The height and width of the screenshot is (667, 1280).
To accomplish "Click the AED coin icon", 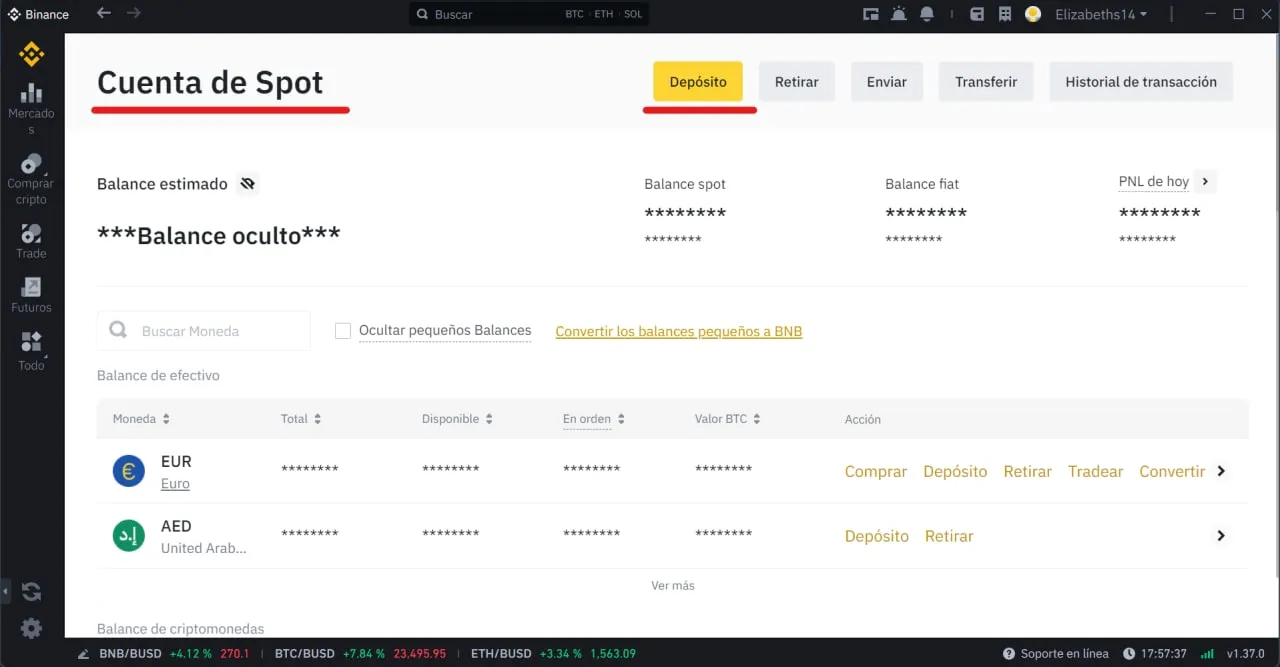I will [x=129, y=536].
